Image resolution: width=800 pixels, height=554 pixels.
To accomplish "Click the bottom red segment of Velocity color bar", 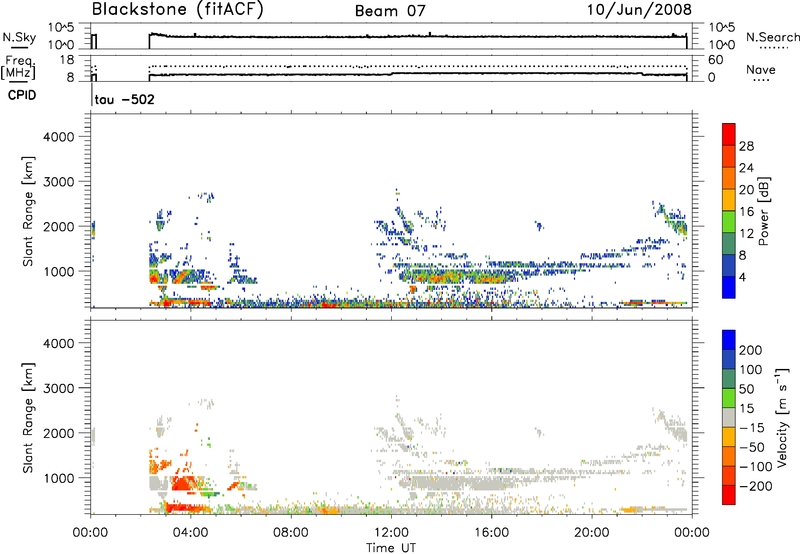I will click(729, 495).
